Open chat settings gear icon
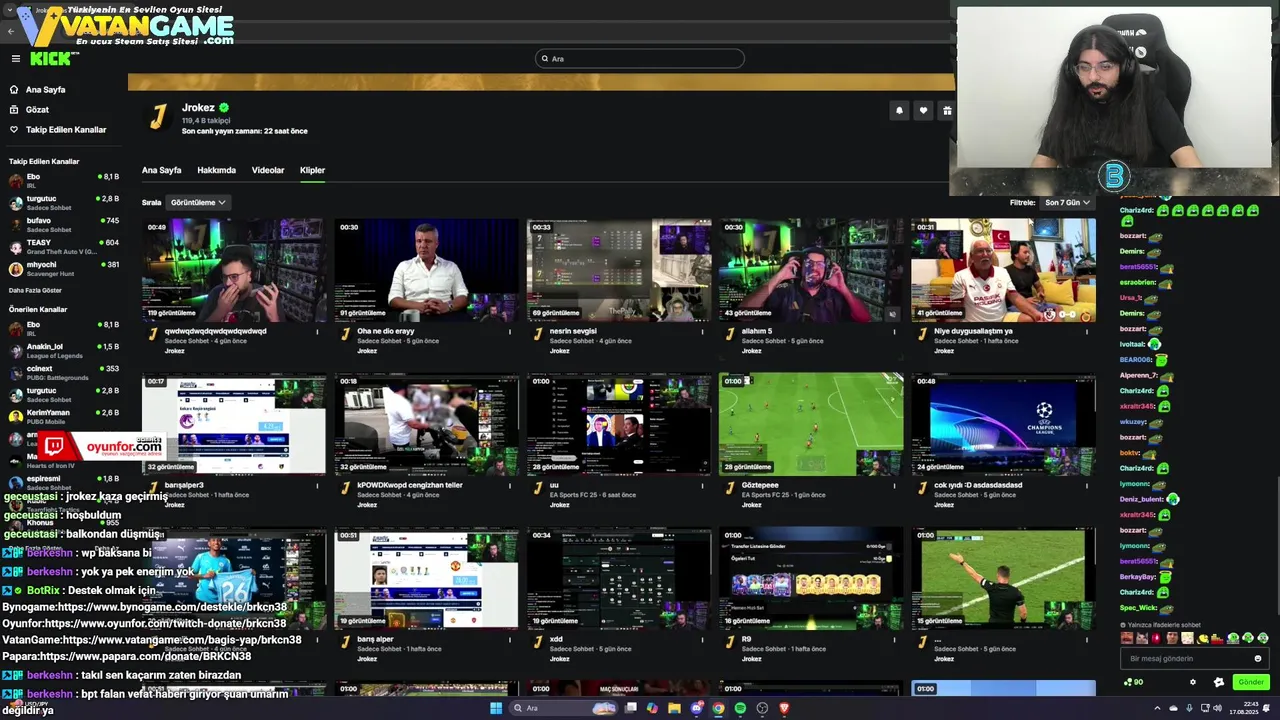Image resolution: width=1280 pixels, height=720 pixels. click(1192, 682)
